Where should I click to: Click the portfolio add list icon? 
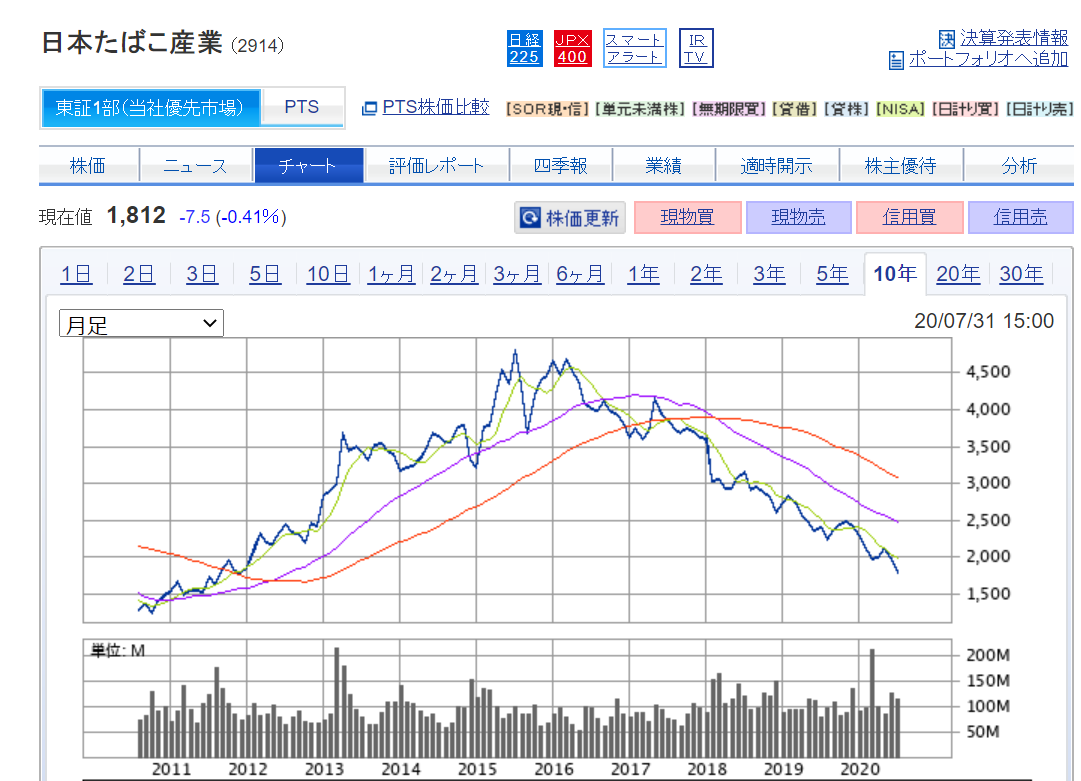click(x=896, y=61)
